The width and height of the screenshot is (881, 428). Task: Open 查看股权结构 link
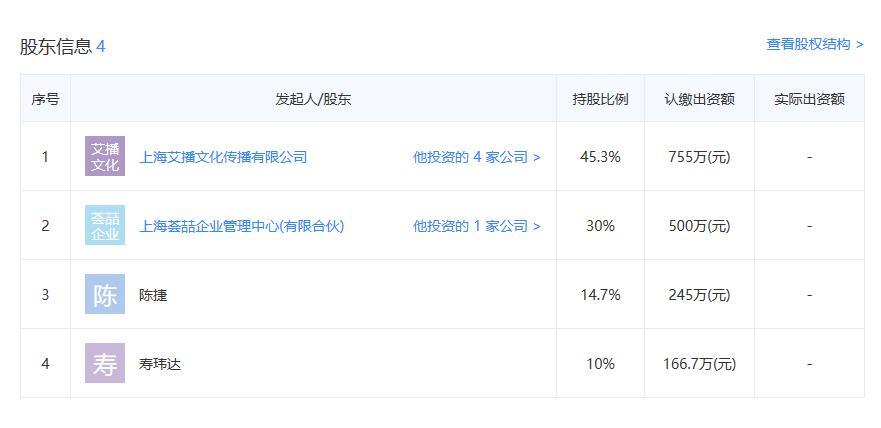(x=815, y=45)
